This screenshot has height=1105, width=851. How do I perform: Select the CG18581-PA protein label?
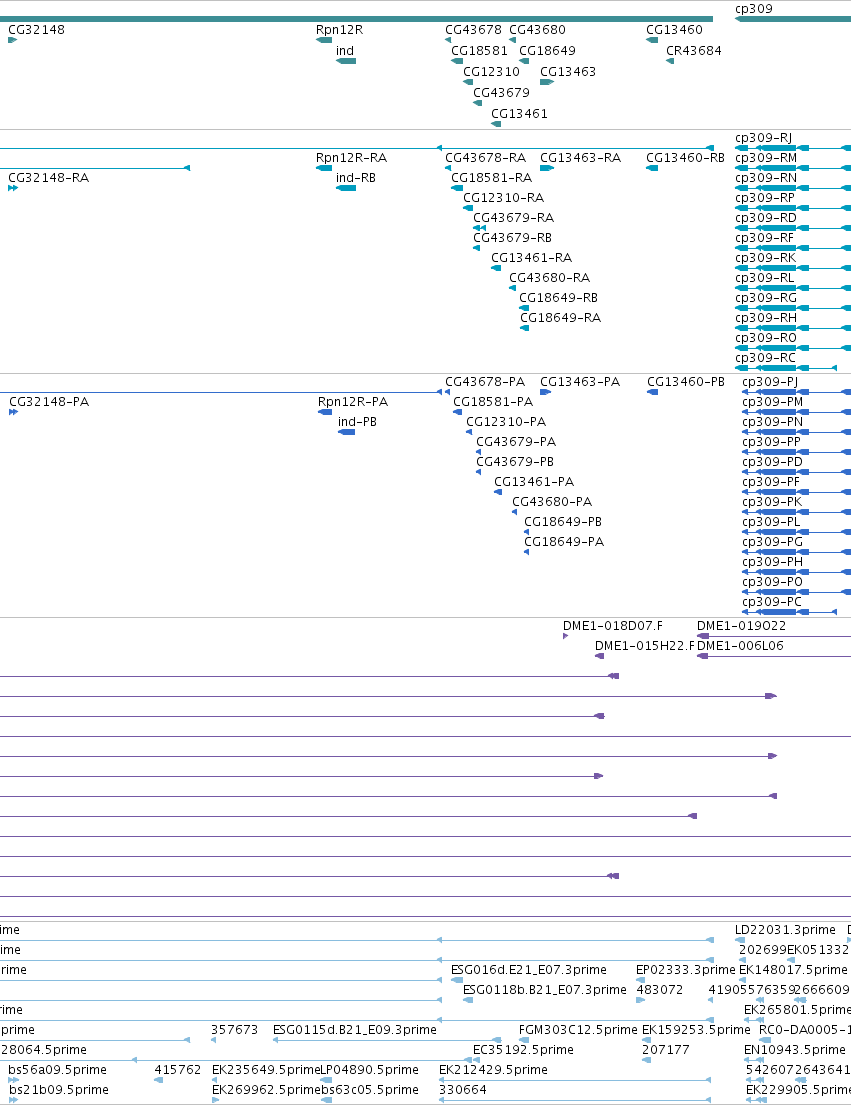pos(492,402)
